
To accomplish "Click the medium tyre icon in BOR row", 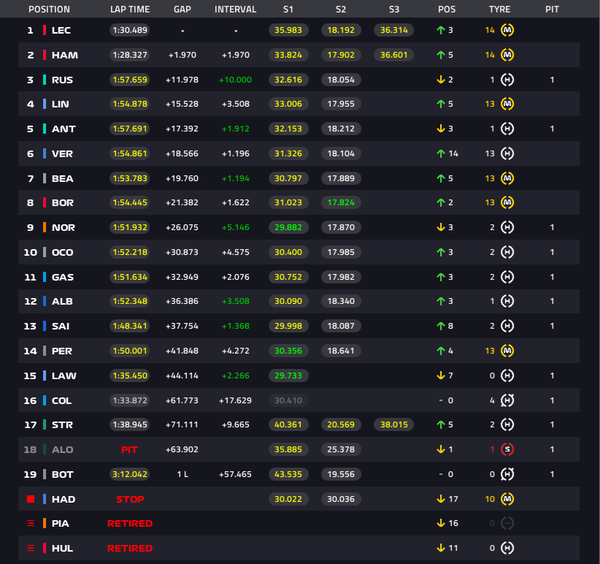I will pyautogui.click(x=507, y=202).
